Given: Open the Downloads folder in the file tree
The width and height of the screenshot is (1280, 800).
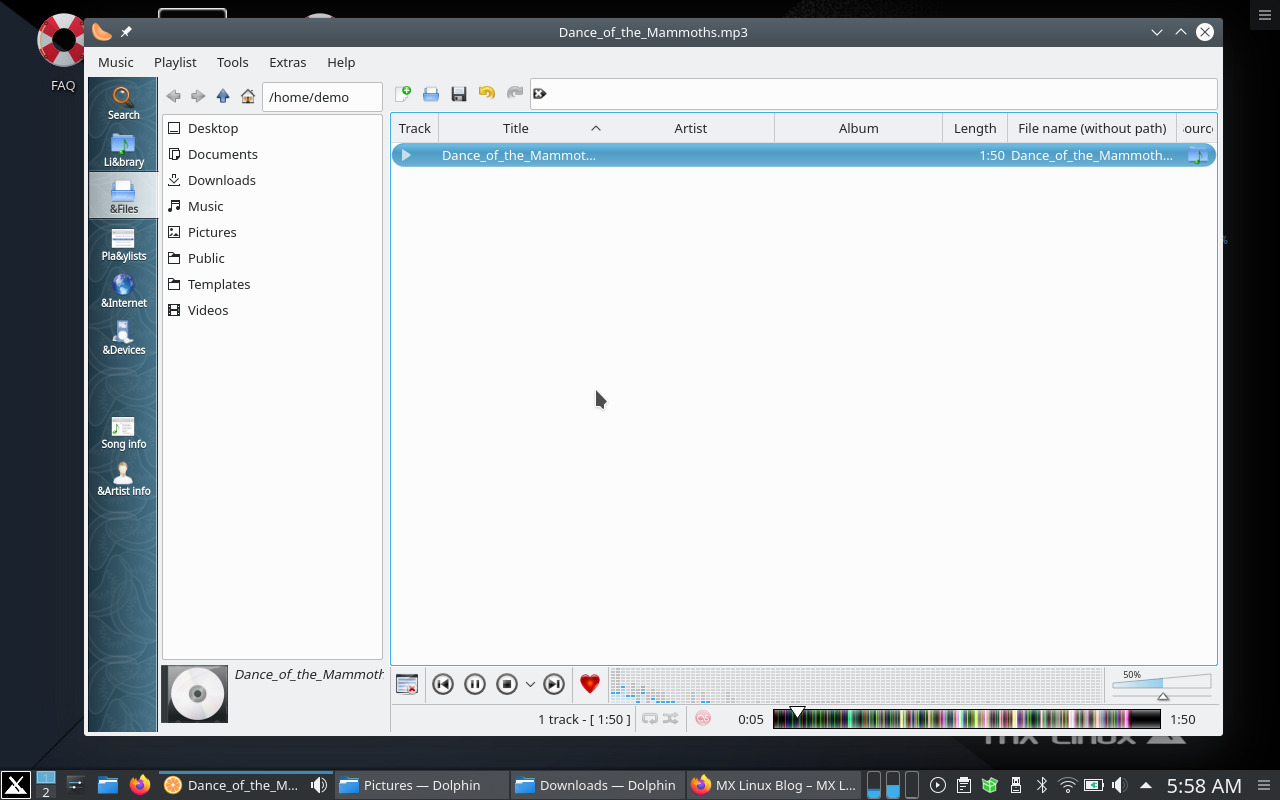Looking at the screenshot, I should click(220, 180).
